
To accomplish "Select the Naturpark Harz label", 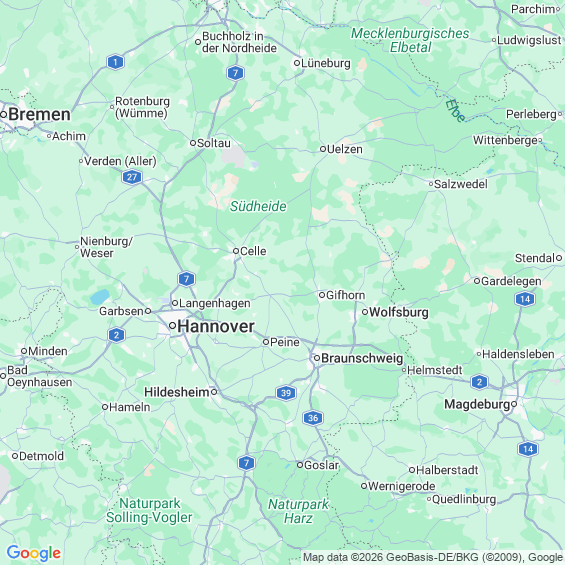I will 298,511.
